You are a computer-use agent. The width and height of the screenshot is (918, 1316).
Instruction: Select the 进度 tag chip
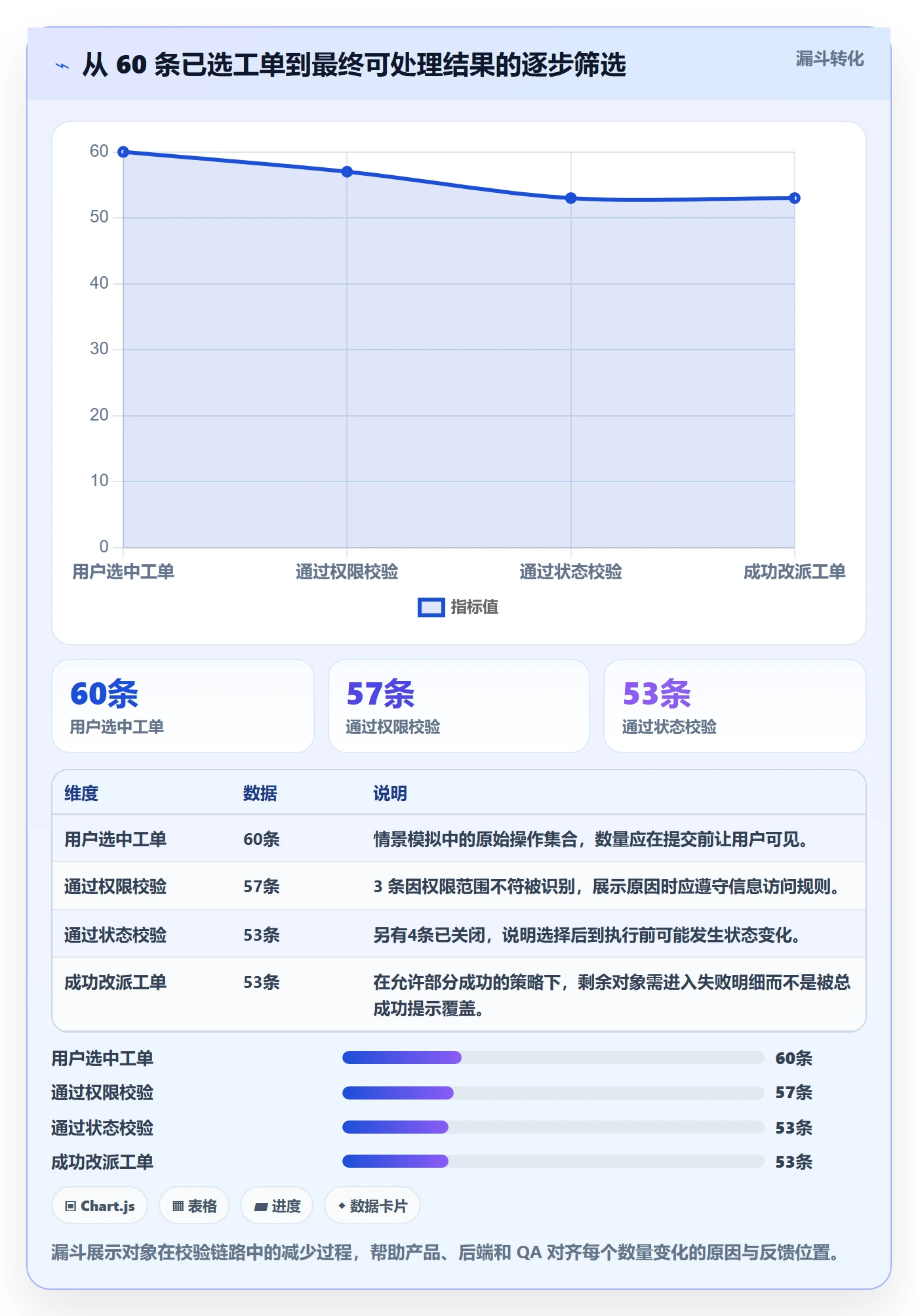click(x=277, y=1206)
